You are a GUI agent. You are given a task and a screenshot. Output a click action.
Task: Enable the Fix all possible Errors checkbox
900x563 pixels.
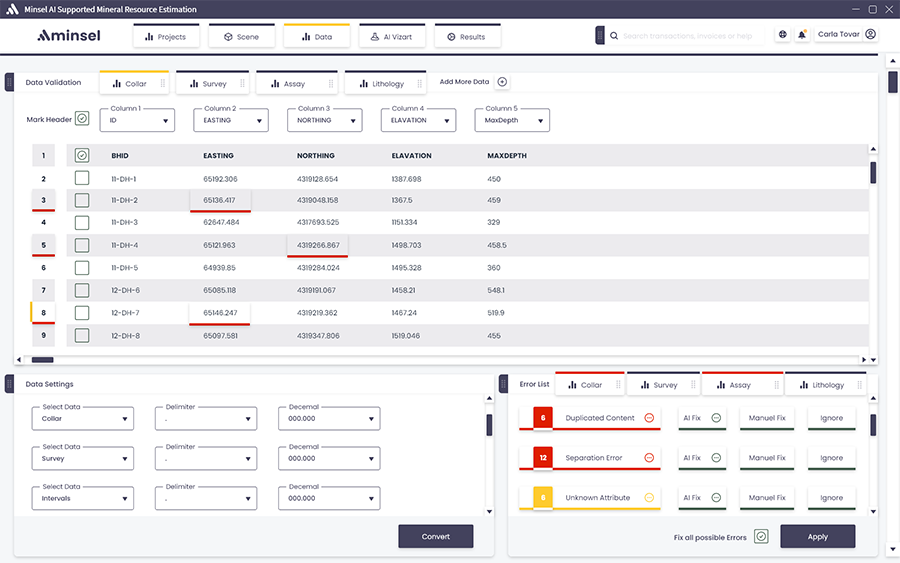(761, 537)
